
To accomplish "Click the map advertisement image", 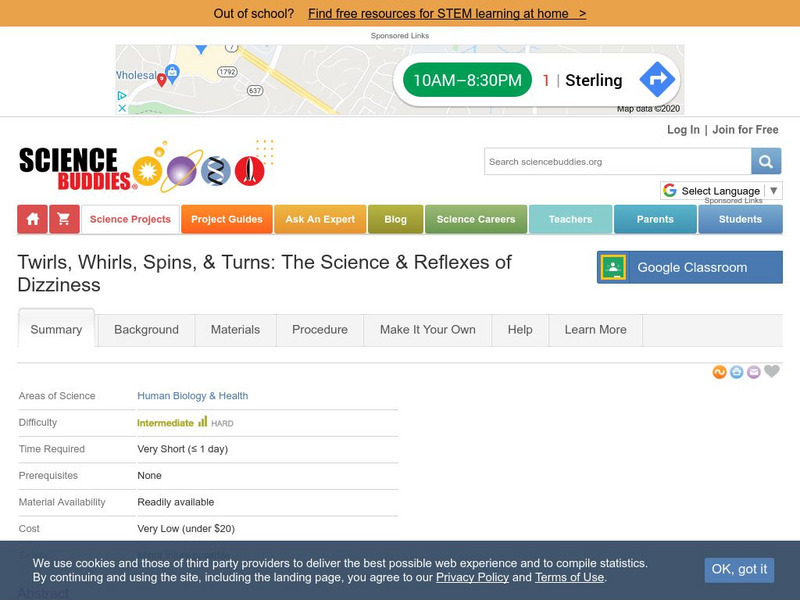I will pos(399,79).
